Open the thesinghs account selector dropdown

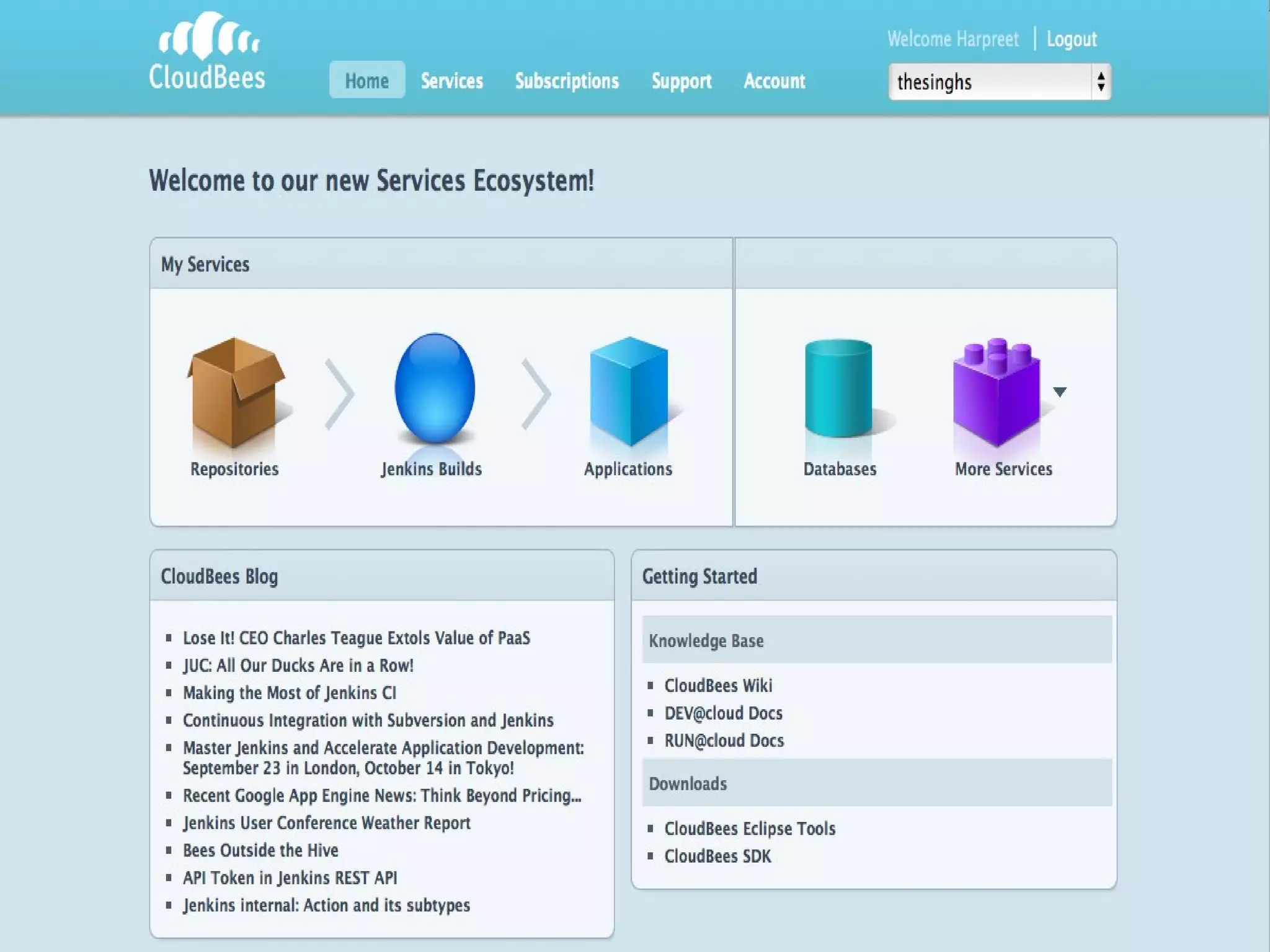coord(999,82)
